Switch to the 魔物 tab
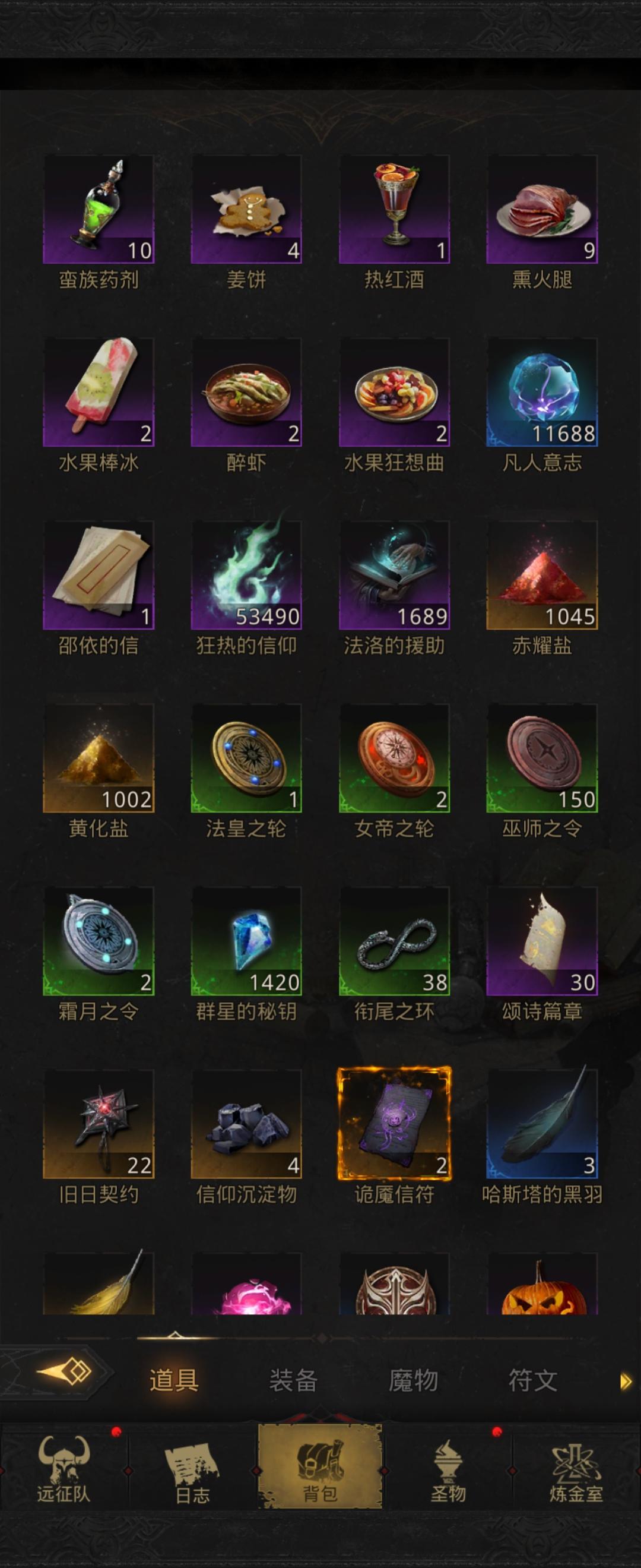The image size is (641, 1568). pos(413,1380)
